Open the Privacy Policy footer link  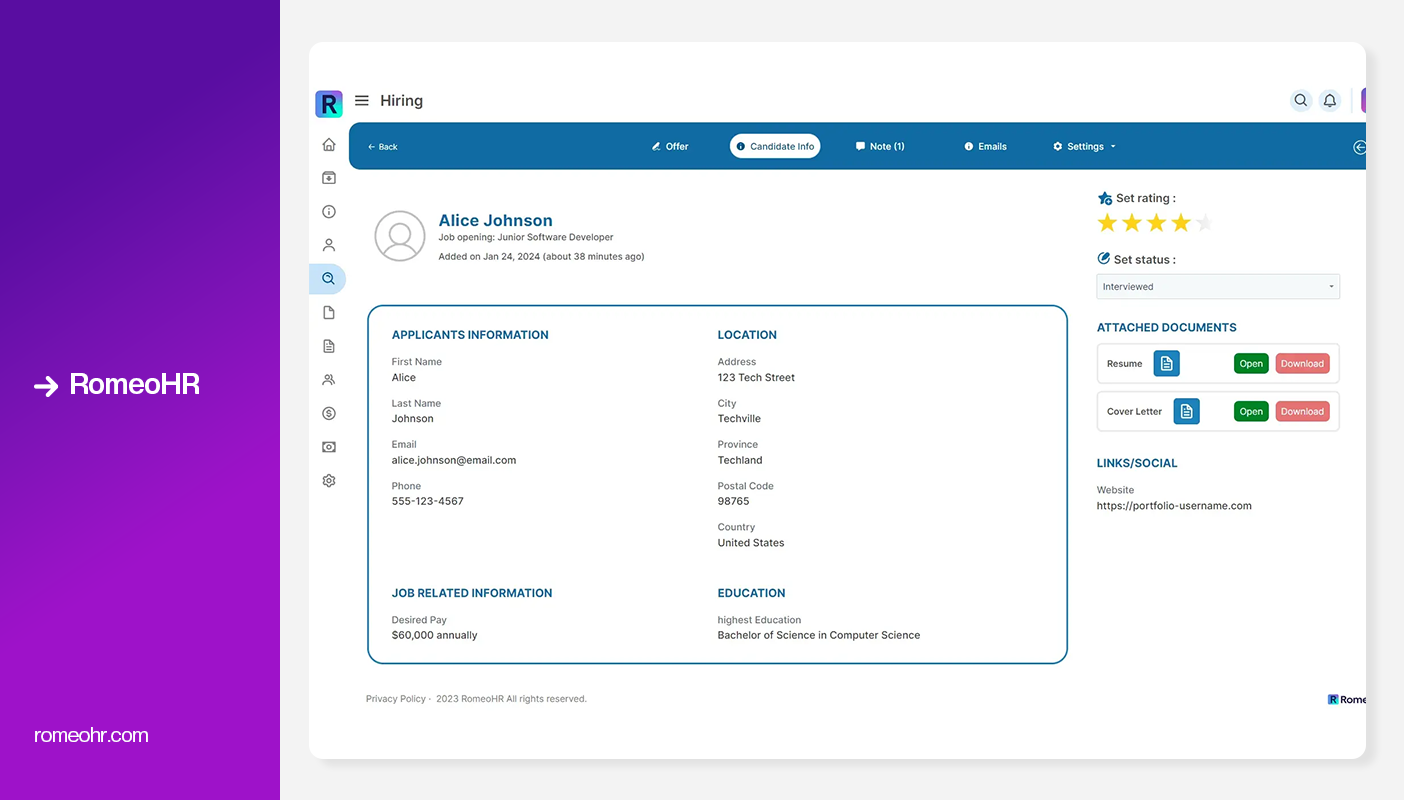[x=396, y=699]
